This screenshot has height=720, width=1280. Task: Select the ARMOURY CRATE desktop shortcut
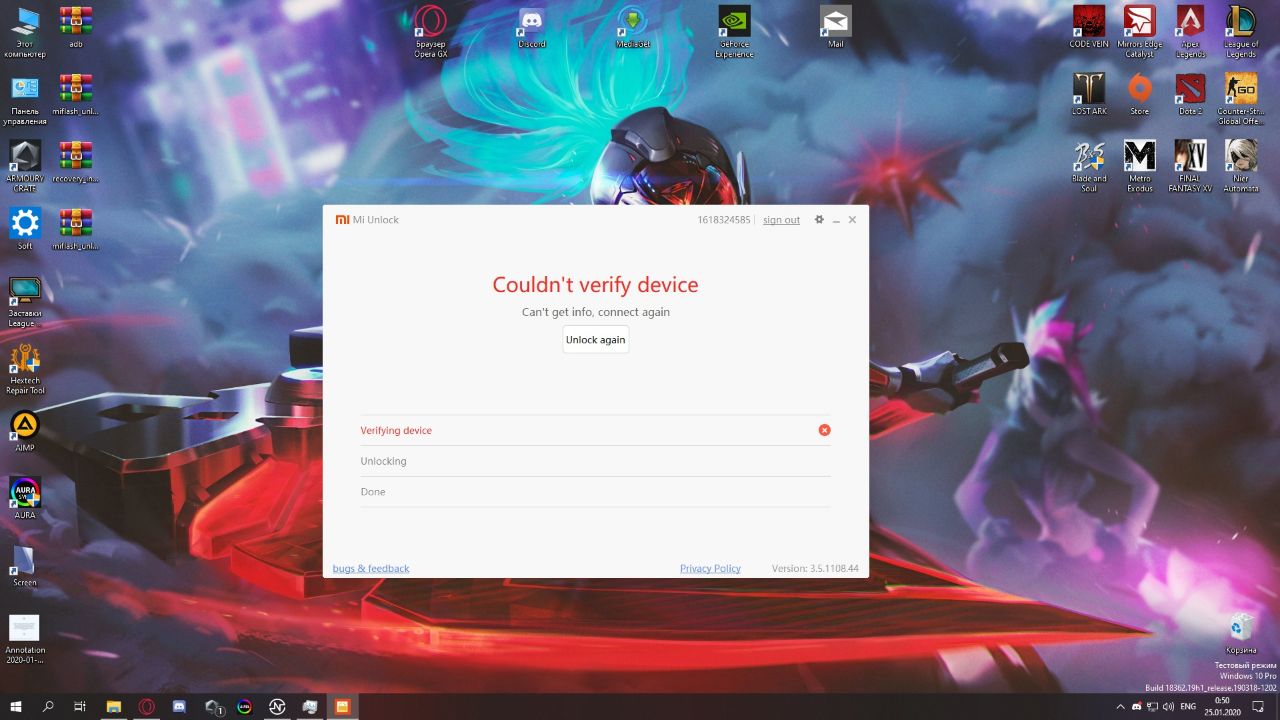coord(25,166)
